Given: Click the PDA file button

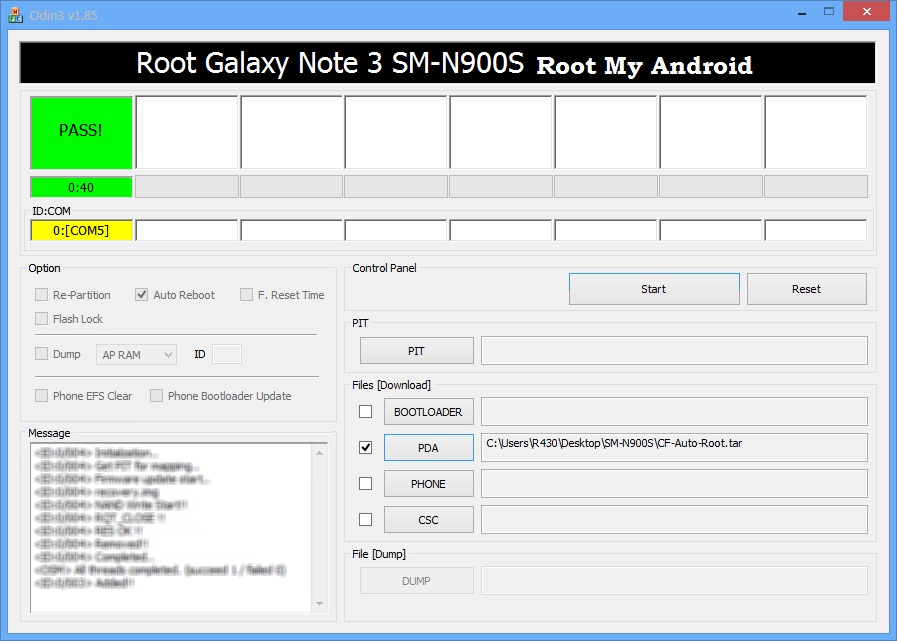Looking at the screenshot, I should pyautogui.click(x=428, y=448).
